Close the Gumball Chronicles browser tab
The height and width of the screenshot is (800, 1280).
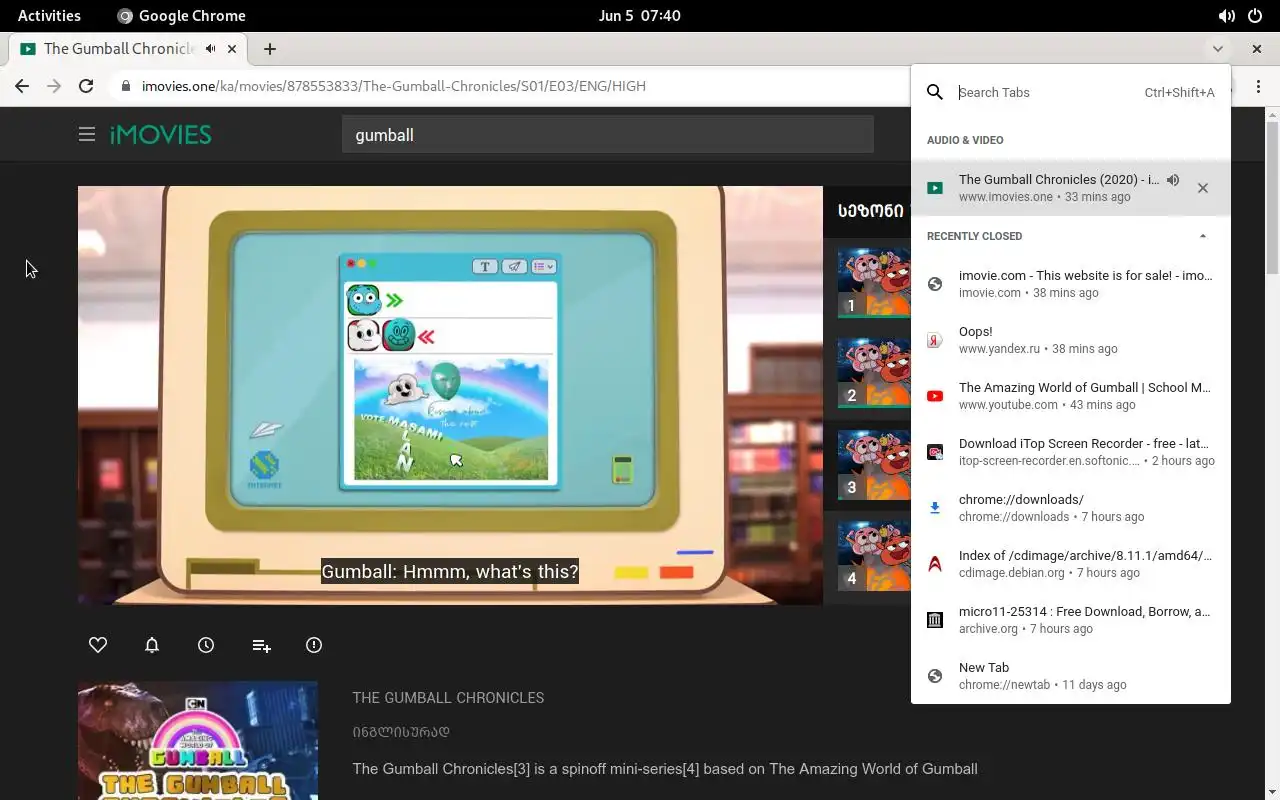pos(232,48)
